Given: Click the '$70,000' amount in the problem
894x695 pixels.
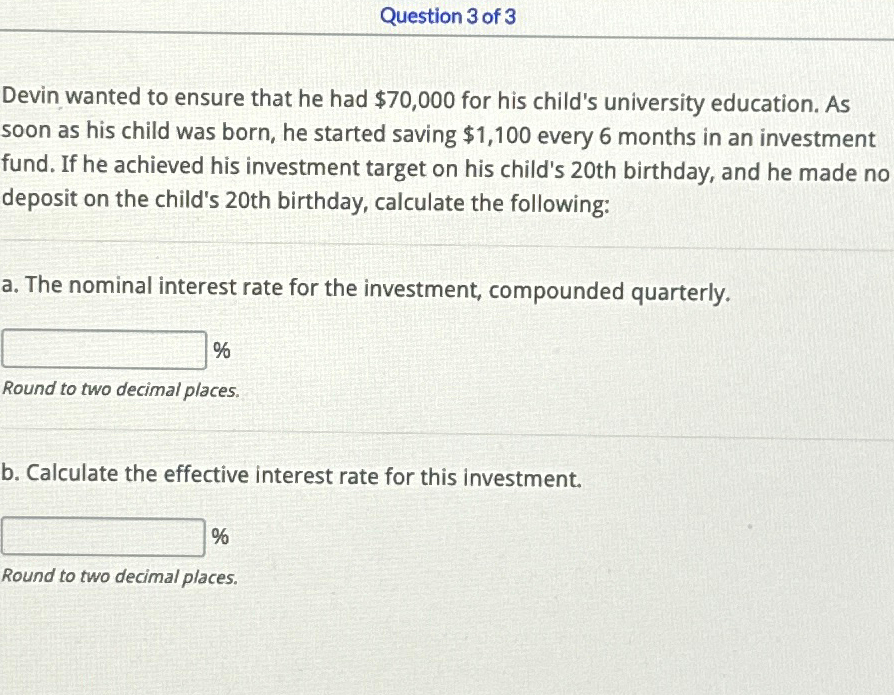Looking at the screenshot, I should [415, 101].
